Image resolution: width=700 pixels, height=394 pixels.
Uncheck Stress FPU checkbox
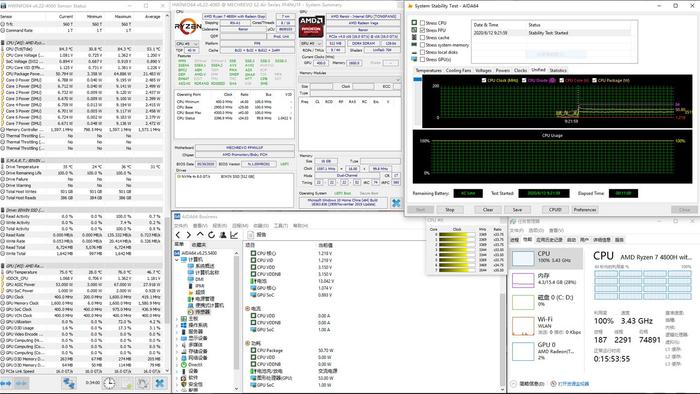pos(422,30)
